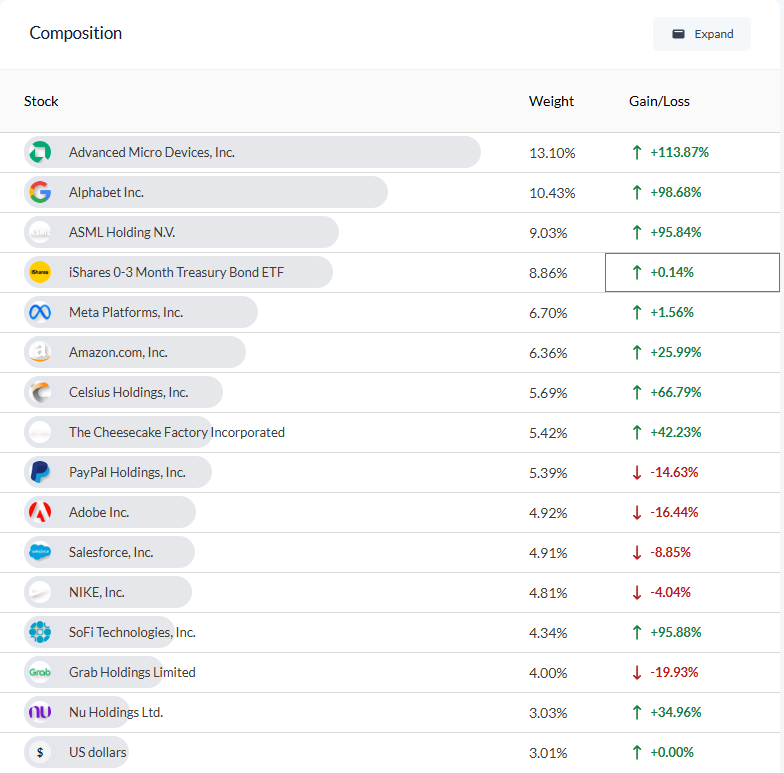Click the 4.00% weight value

pos(548,673)
